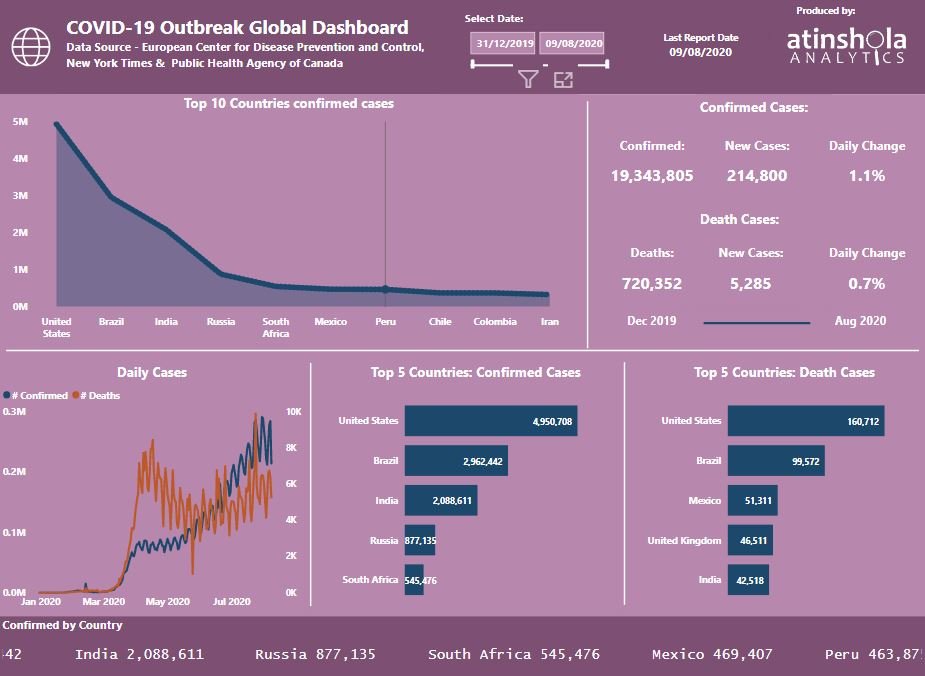925x676 pixels.
Task: Open the filter funnel icon
Action: [528, 79]
